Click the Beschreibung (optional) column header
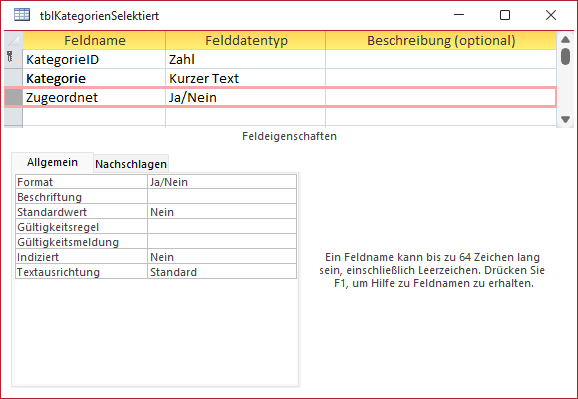The image size is (578, 399). [441, 41]
